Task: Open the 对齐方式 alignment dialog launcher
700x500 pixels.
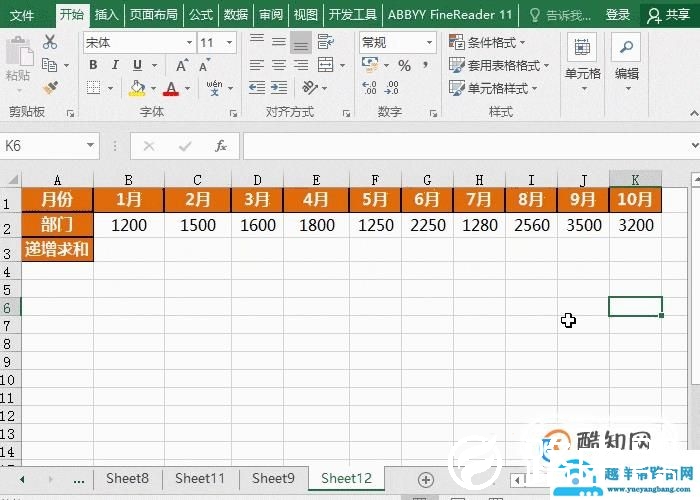Action: coord(346,114)
